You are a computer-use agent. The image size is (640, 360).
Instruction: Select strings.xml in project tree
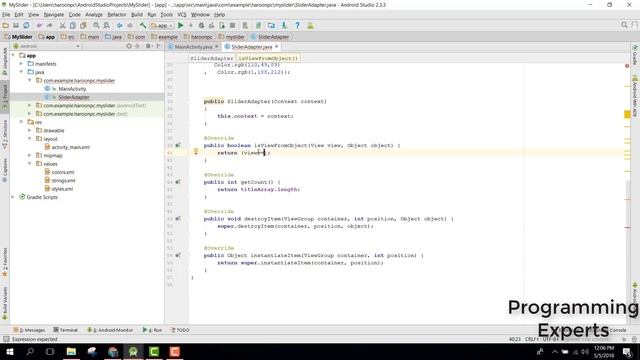point(63,180)
